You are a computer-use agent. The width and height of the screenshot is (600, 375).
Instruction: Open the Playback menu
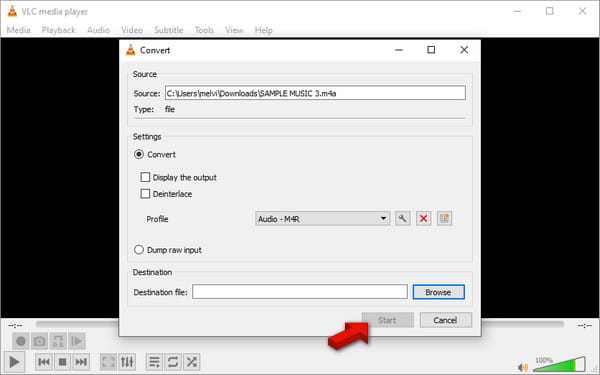pos(58,30)
